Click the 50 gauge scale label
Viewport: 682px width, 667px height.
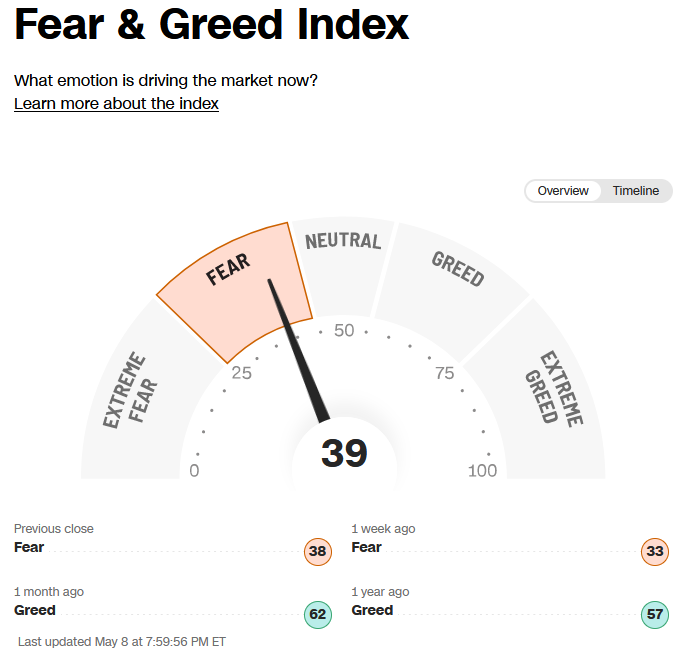(344, 331)
